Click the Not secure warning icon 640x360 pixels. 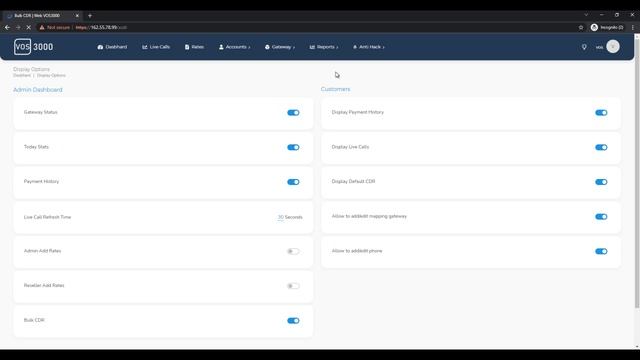tap(42, 27)
